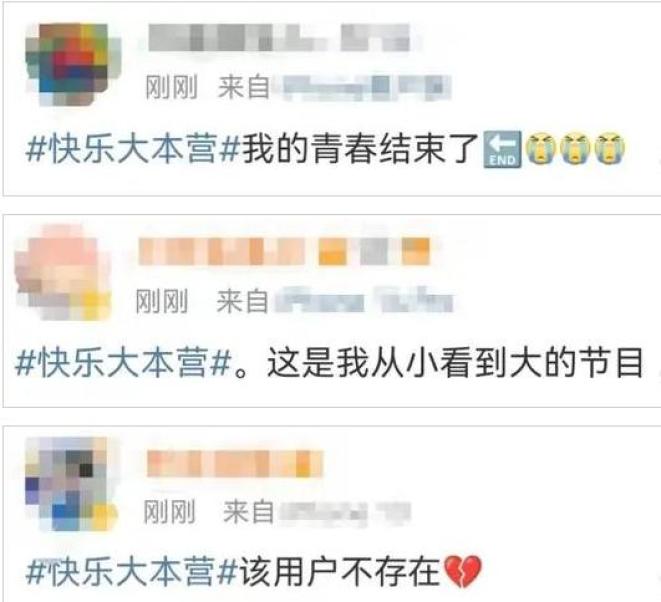Click the broken heart emoji after 该用户不存在
661x602 pixels.
click(x=463, y=571)
